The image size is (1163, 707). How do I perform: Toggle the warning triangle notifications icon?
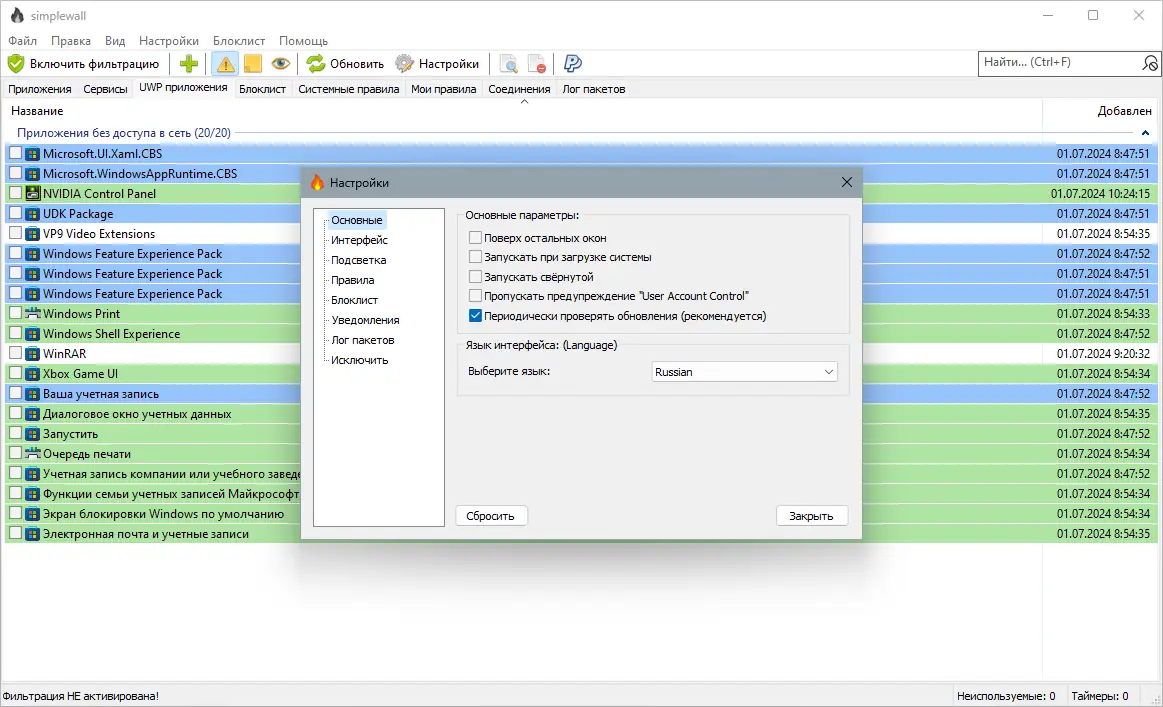[225, 64]
